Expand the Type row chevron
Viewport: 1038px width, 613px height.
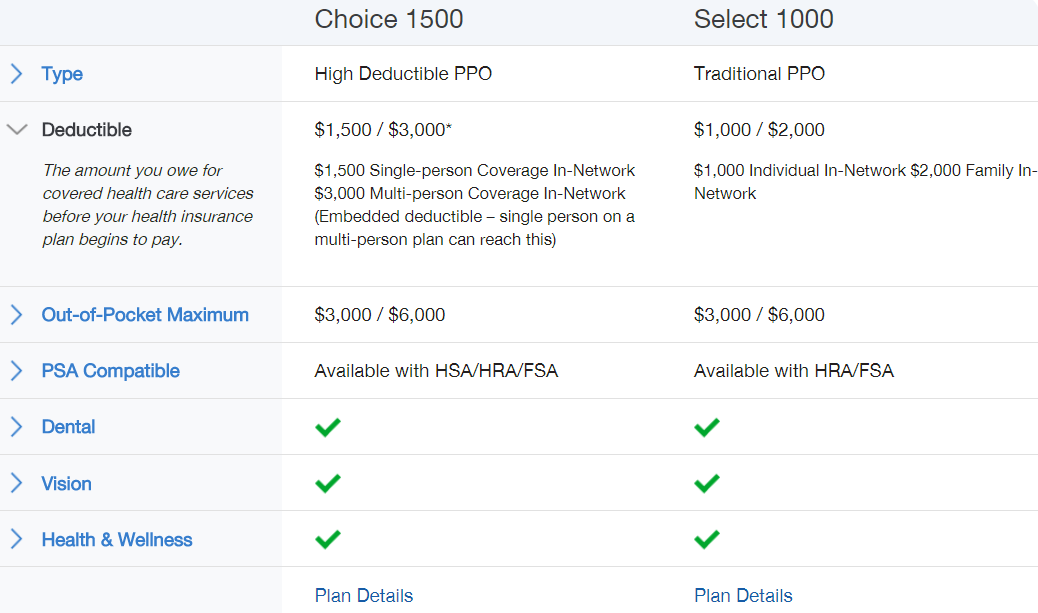(x=16, y=74)
